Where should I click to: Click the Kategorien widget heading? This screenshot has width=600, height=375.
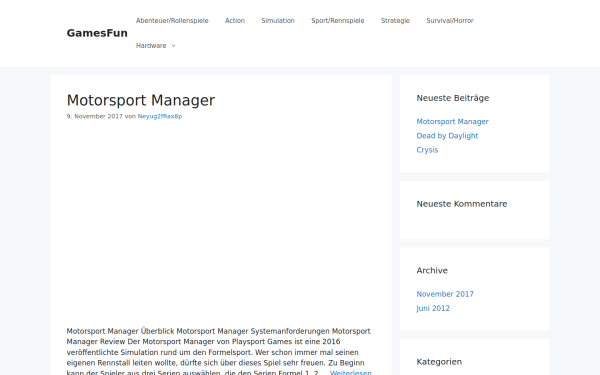[x=439, y=362]
